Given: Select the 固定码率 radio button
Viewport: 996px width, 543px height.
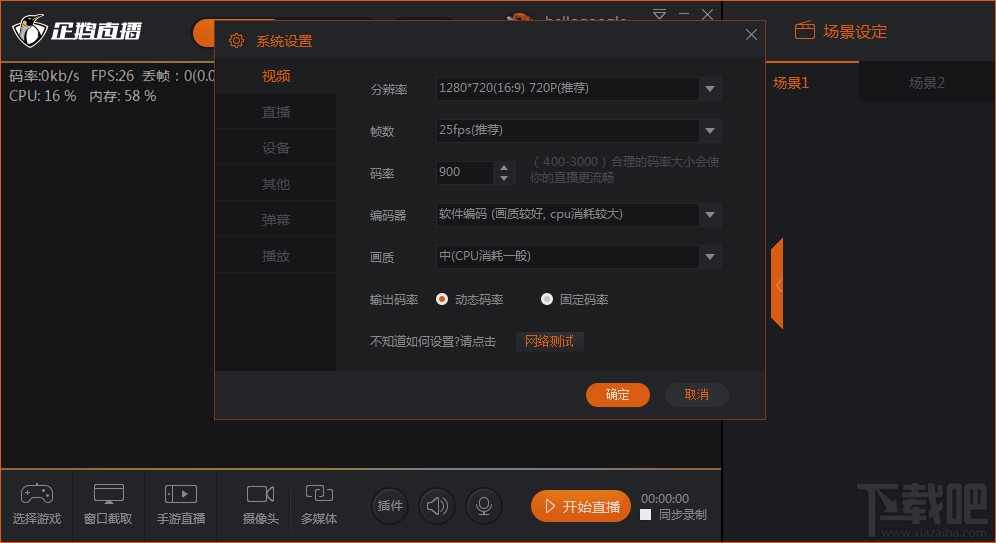Looking at the screenshot, I should pyautogui.click(x=546, y=299).
